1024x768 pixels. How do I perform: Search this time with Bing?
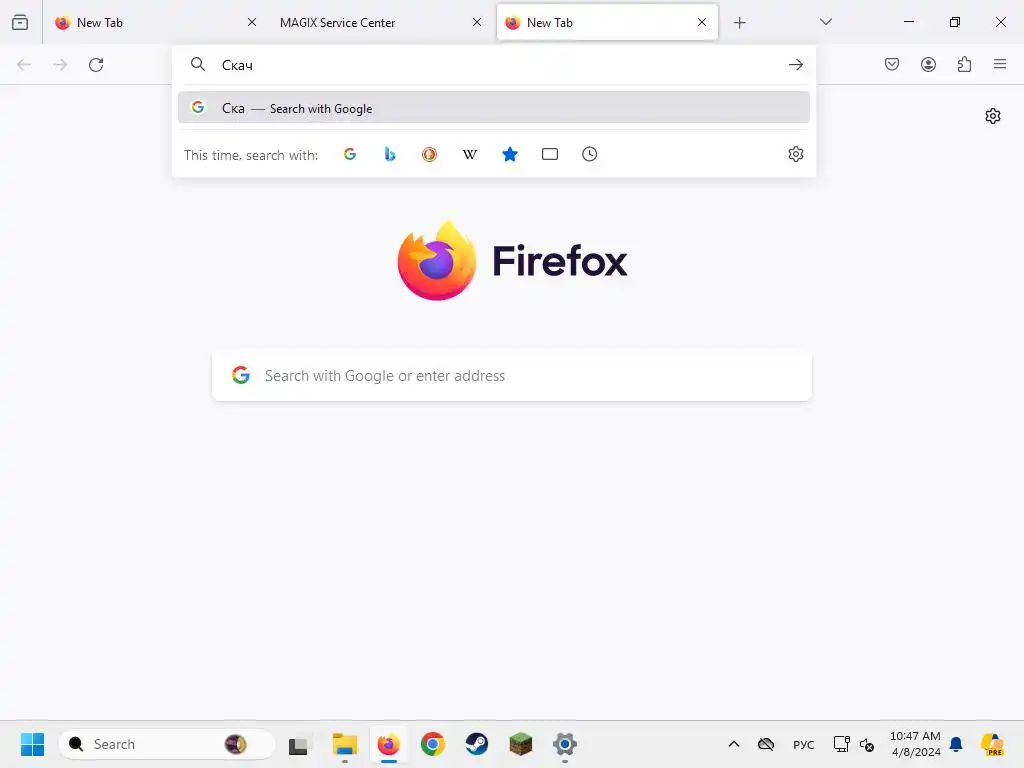[390, 154]
